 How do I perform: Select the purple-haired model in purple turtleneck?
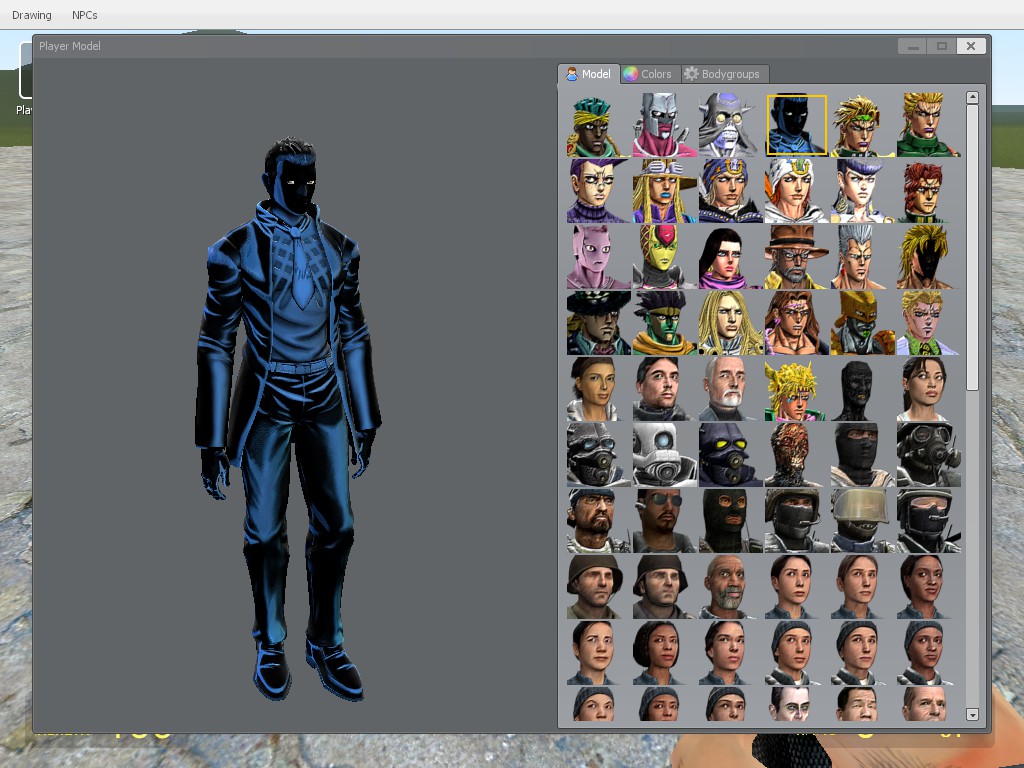pos(599,191)
